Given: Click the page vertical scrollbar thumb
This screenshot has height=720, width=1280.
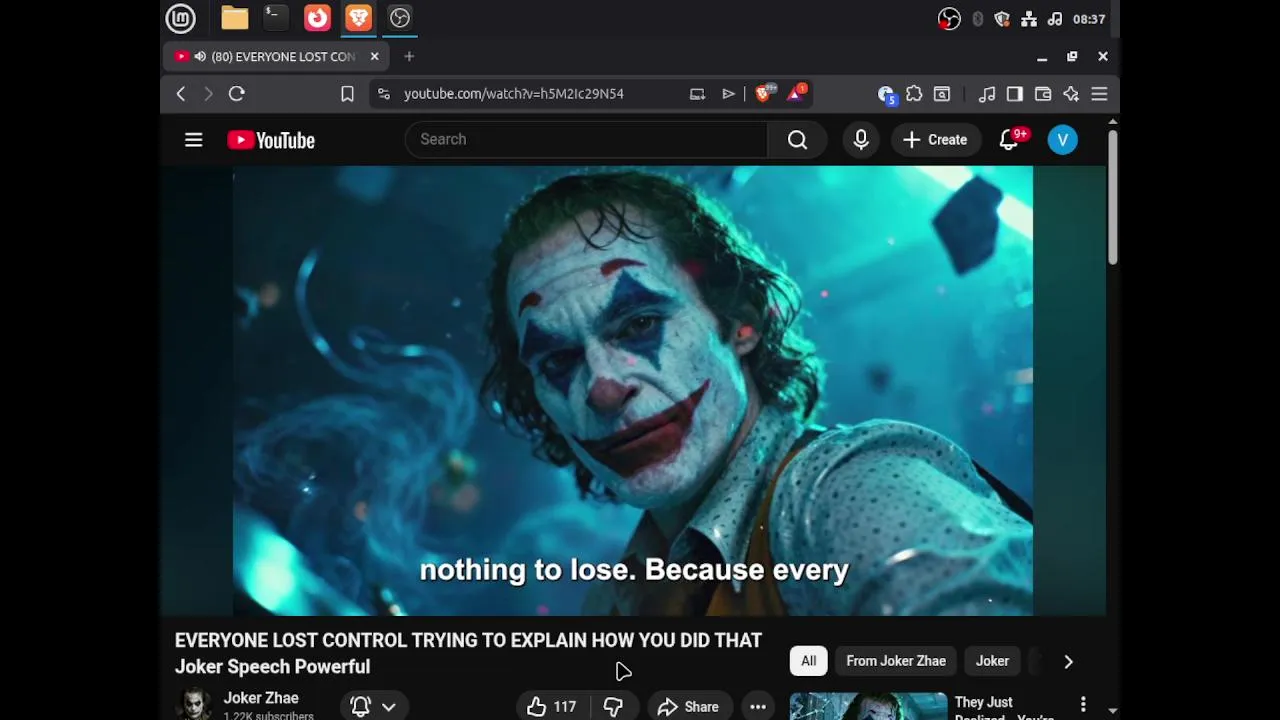Looking at the screenshot, I should (1112, 197).
